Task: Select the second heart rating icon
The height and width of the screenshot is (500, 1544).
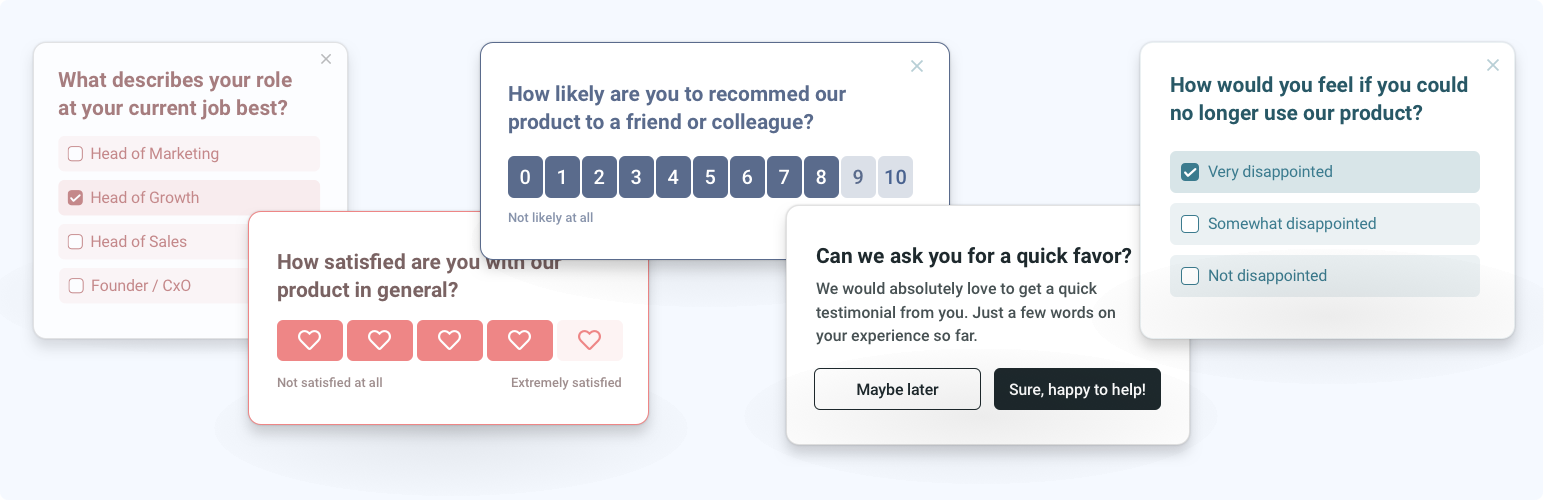Action: tap(379, 340)
